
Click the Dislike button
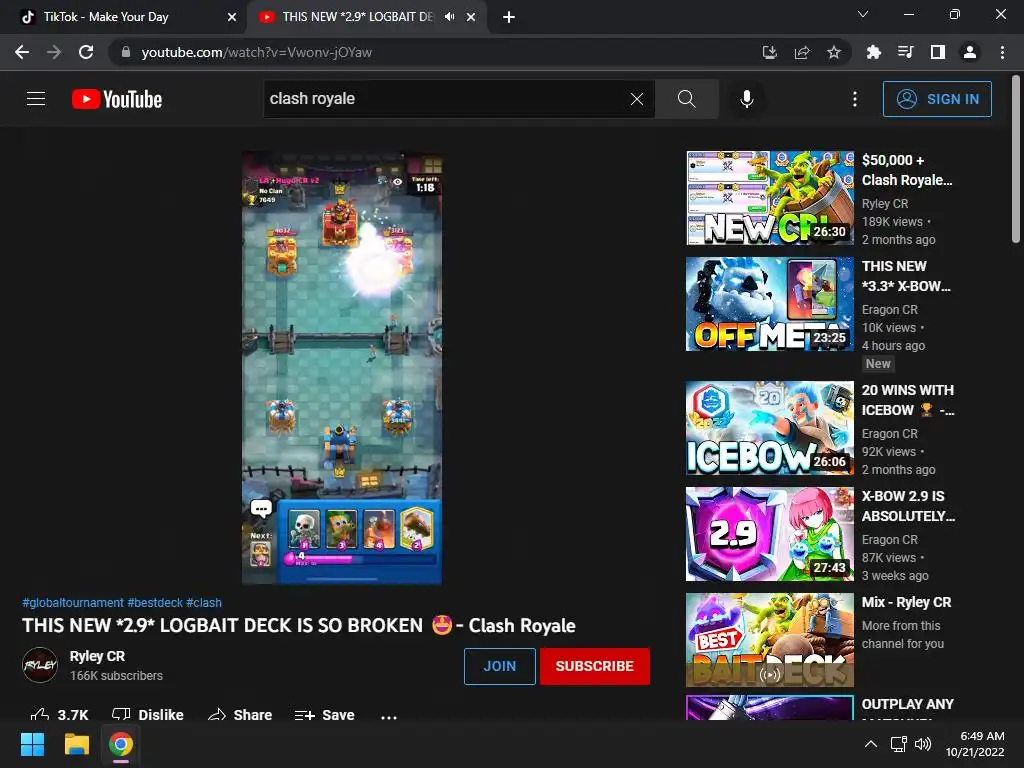point(148,714)
